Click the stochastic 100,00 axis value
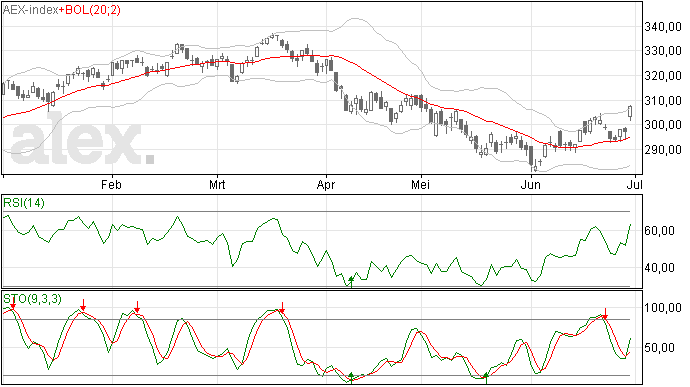The width and height of the screenshot is (690, 387). tap(663, 308)
